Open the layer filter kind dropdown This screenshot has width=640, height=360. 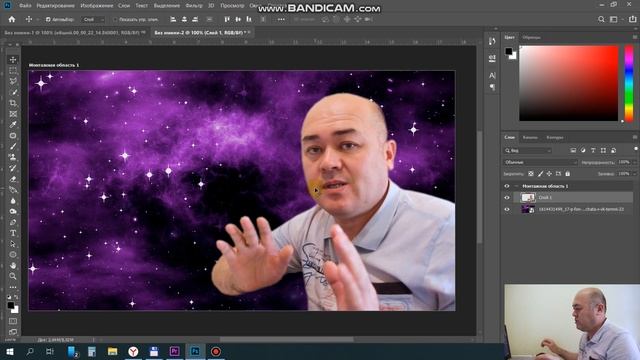point(528,151)
